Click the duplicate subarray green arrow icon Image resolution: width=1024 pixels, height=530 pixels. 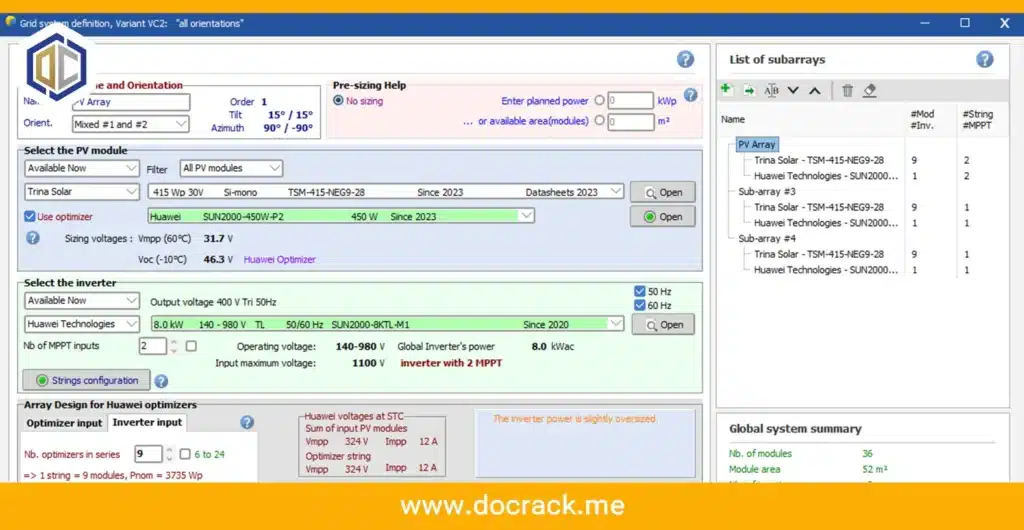(749, 91)
